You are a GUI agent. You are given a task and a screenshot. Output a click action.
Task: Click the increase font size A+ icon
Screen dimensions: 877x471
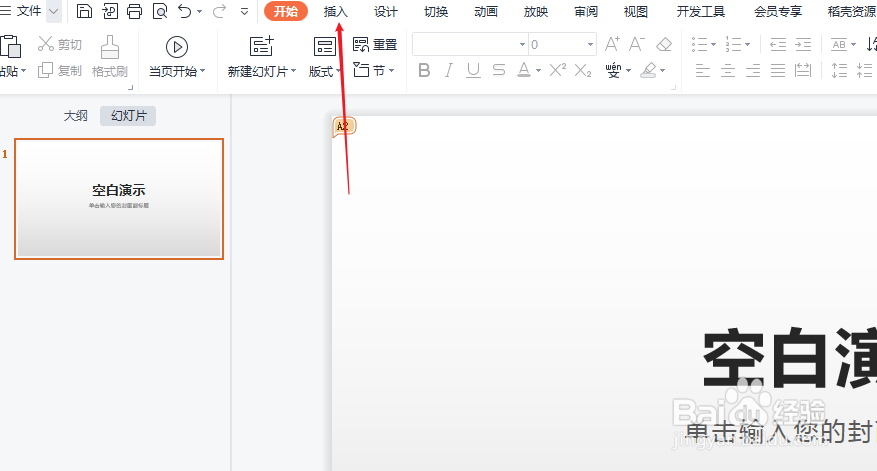[612, 44]
